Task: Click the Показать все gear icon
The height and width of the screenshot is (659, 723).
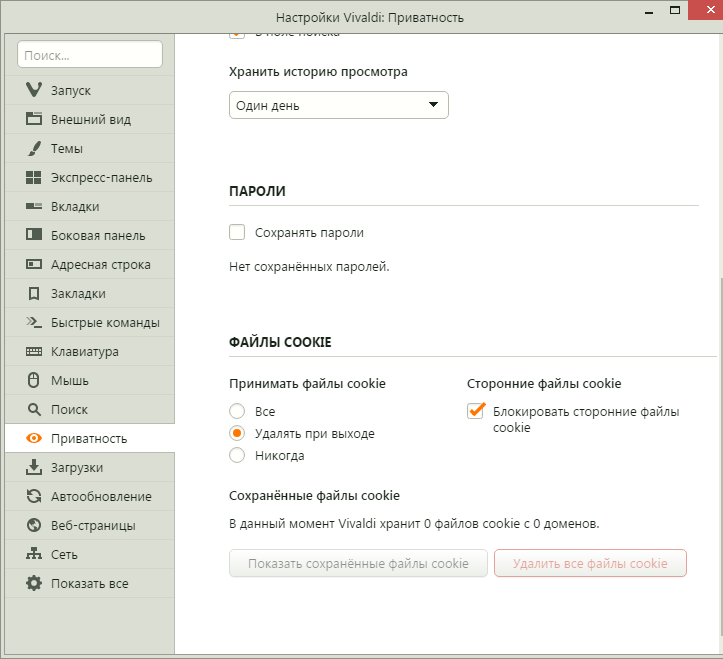Action: tap(34, 584)
